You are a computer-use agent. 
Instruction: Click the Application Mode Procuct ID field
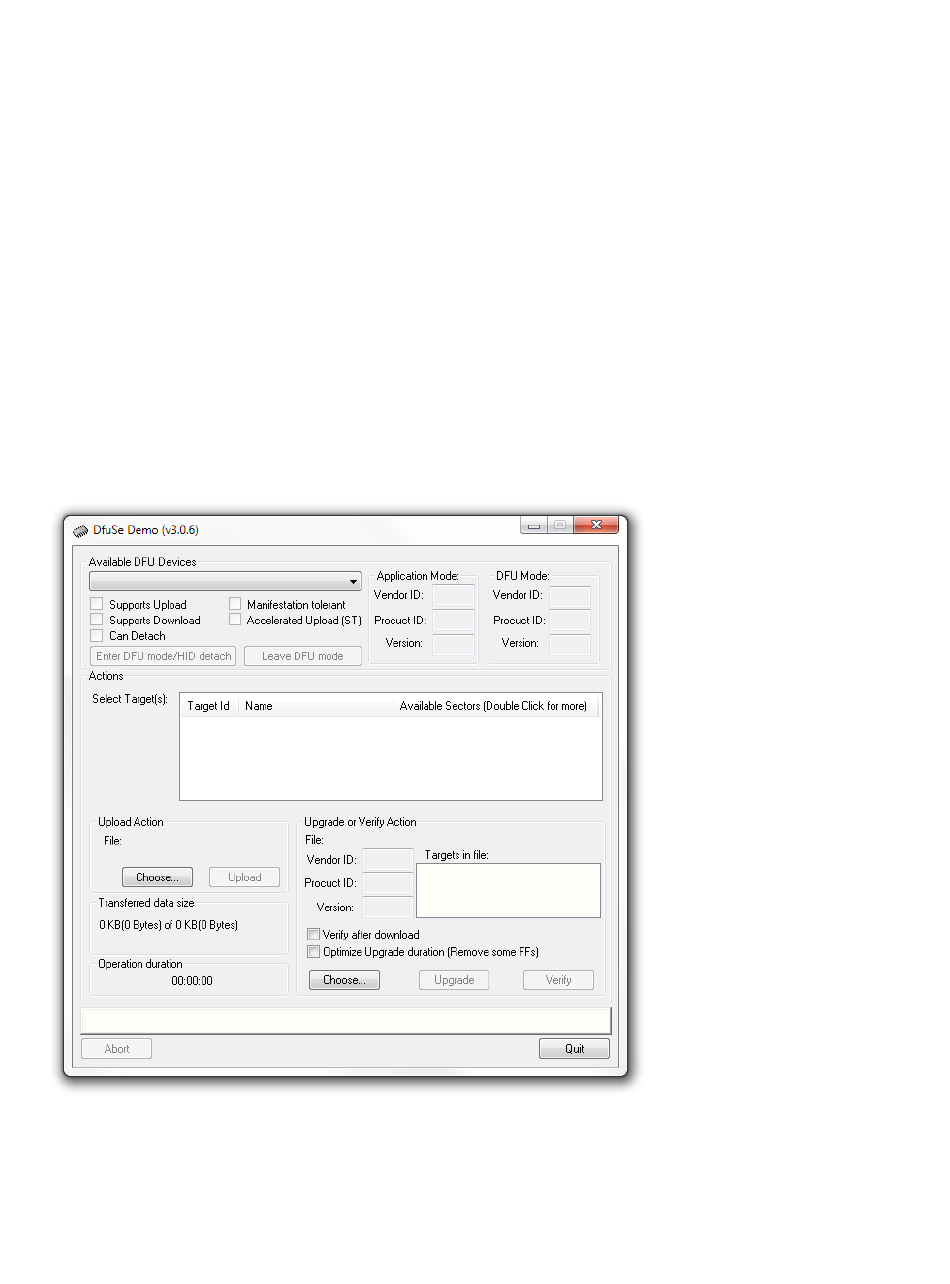(453, 620)
